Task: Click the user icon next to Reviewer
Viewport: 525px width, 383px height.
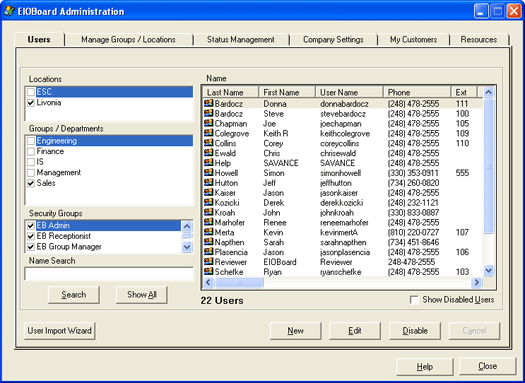Action: (209, 261)
